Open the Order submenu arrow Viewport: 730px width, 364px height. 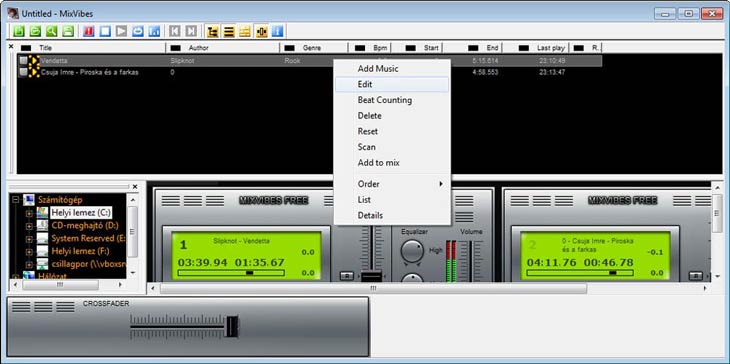click(x=441, y=184)
